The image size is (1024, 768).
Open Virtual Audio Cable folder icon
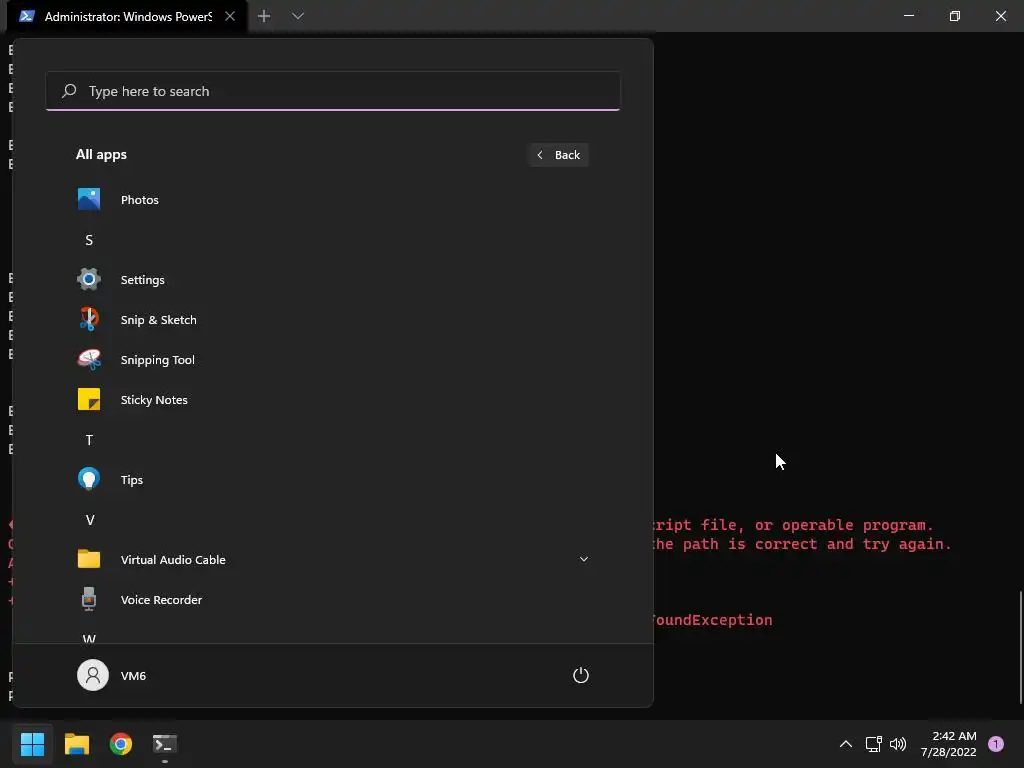coord(89,559)
